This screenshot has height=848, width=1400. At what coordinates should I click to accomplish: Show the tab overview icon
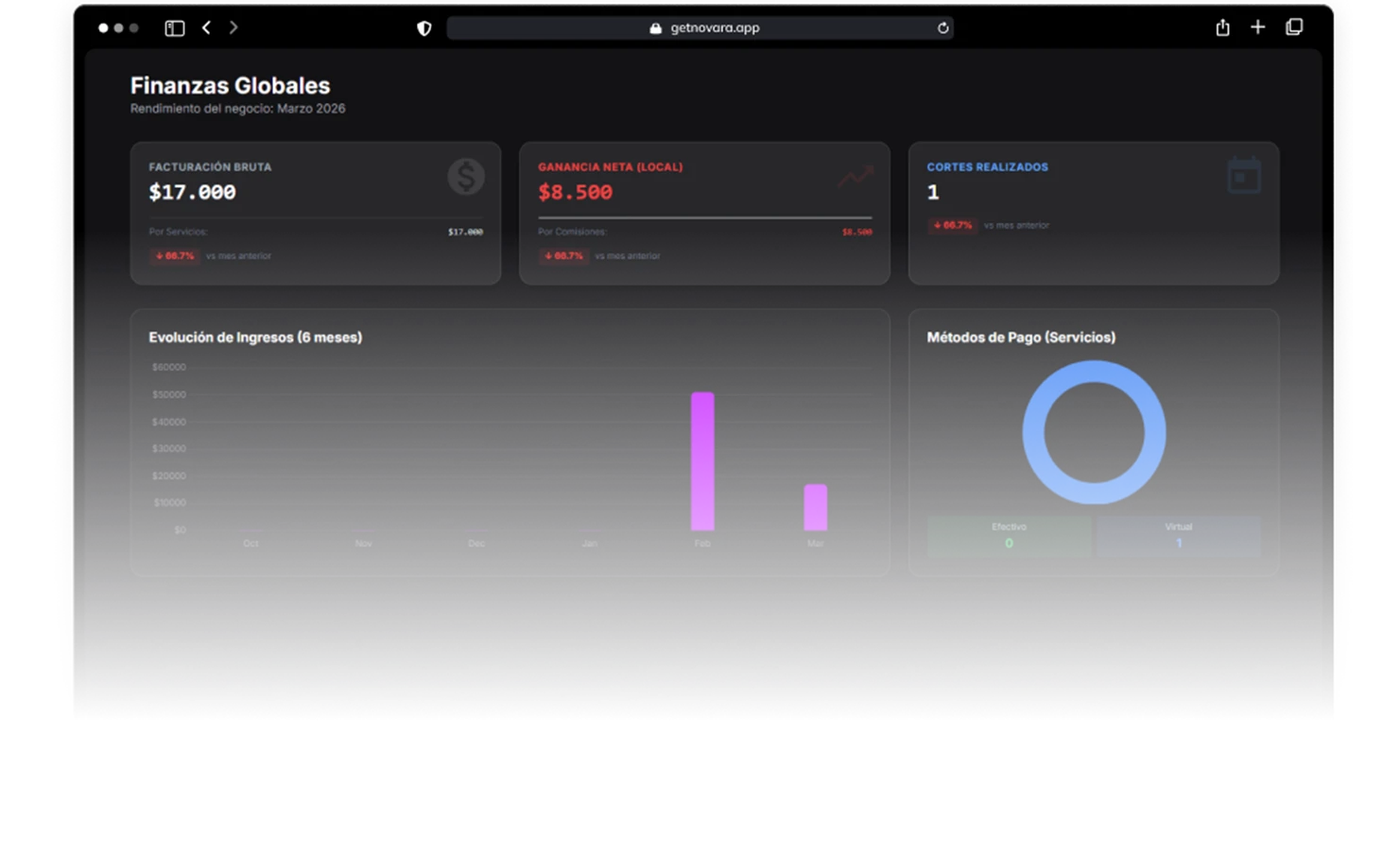(1294, 27)
